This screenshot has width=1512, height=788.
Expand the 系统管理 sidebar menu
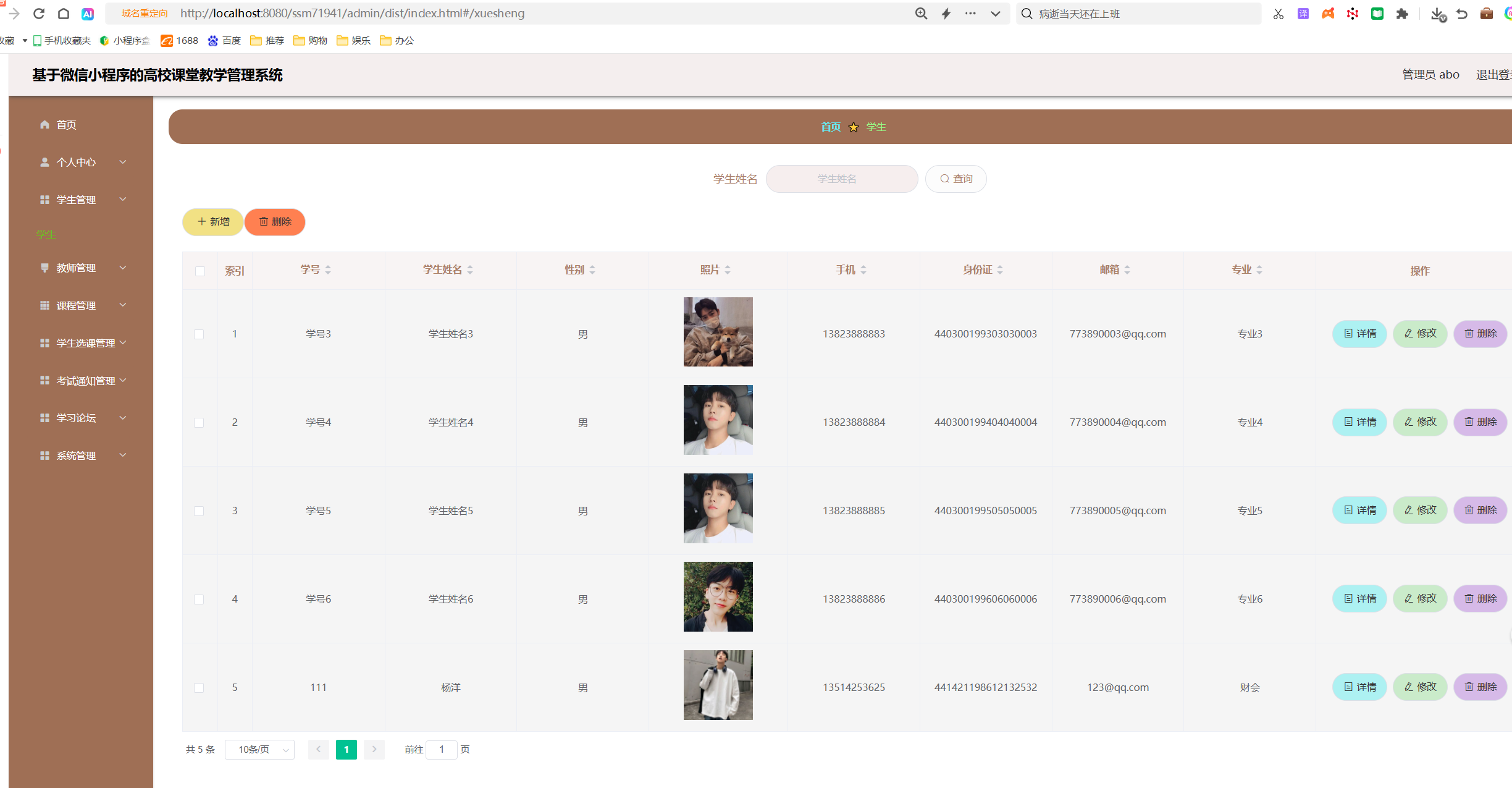77,455
